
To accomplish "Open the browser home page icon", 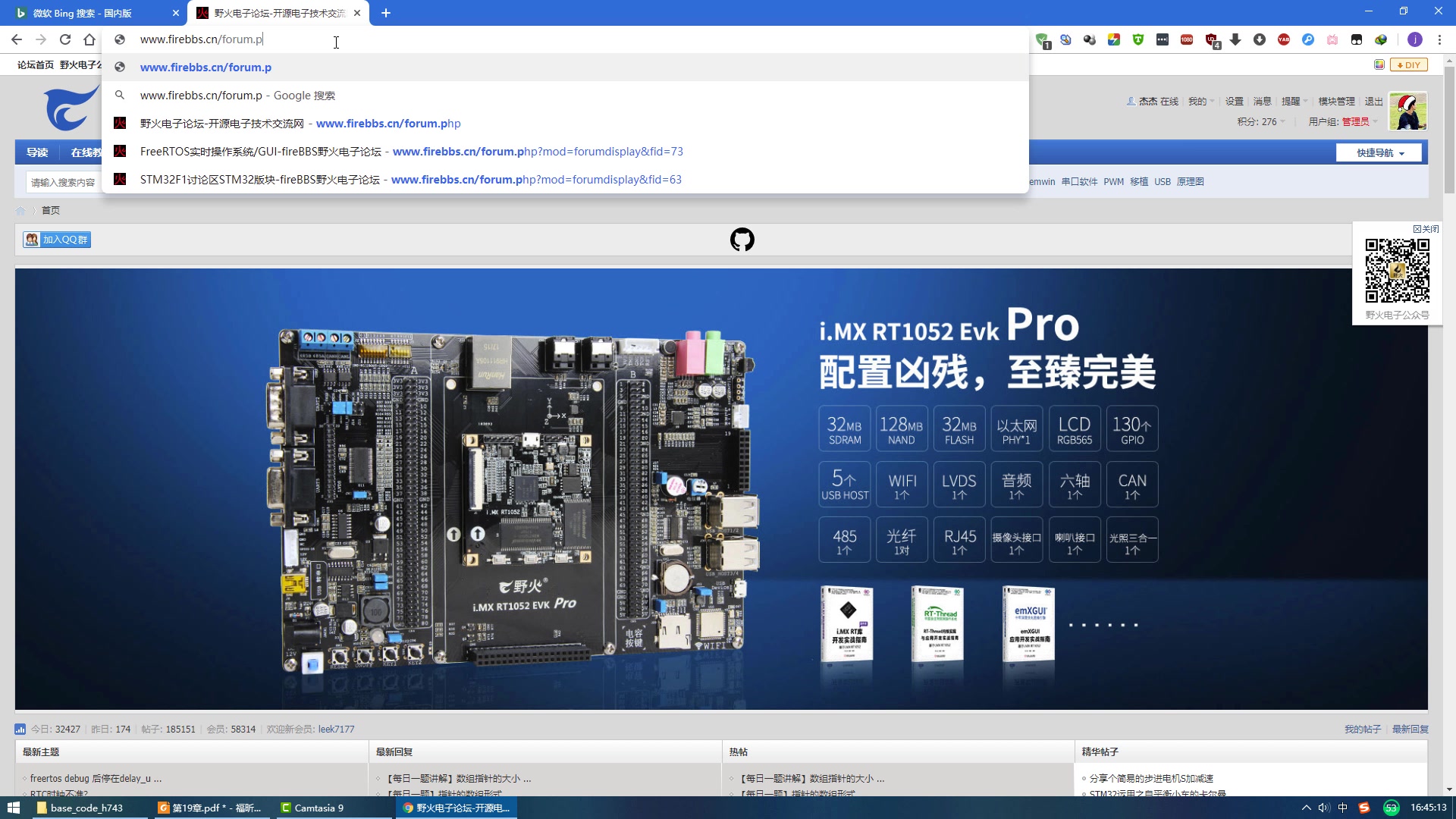I will coord(89,39).
